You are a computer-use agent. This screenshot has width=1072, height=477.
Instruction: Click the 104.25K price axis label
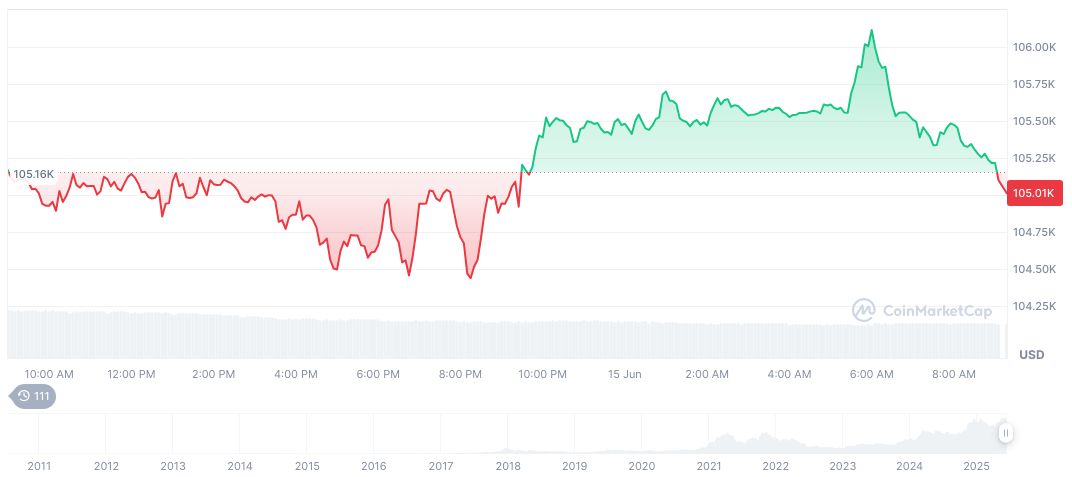tap(1035, 306)
